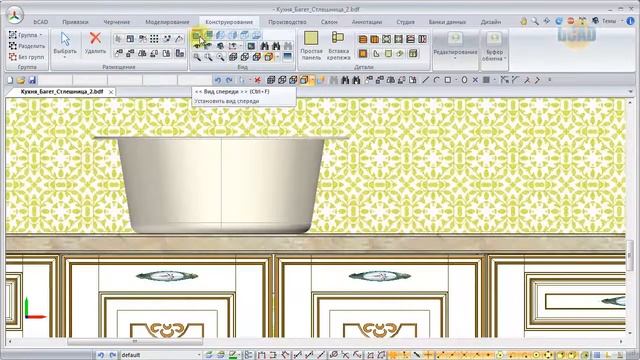The height and width of the screenshot is (360, 640).
Task: Click the Простая панель button
Action: pyautogui.click(x=311, y=46)
